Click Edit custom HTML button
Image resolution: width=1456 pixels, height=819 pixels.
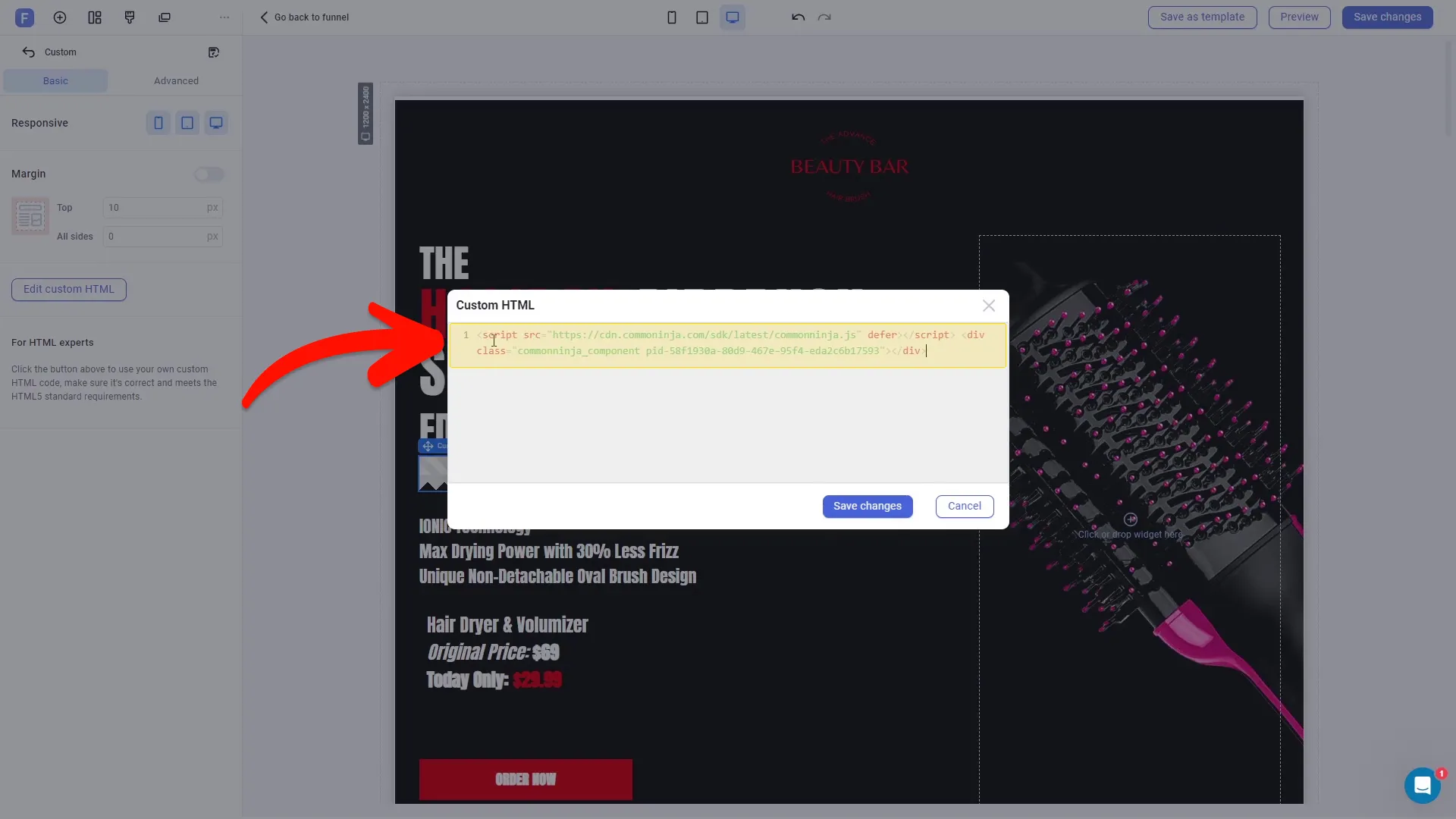tap(69, 290)
